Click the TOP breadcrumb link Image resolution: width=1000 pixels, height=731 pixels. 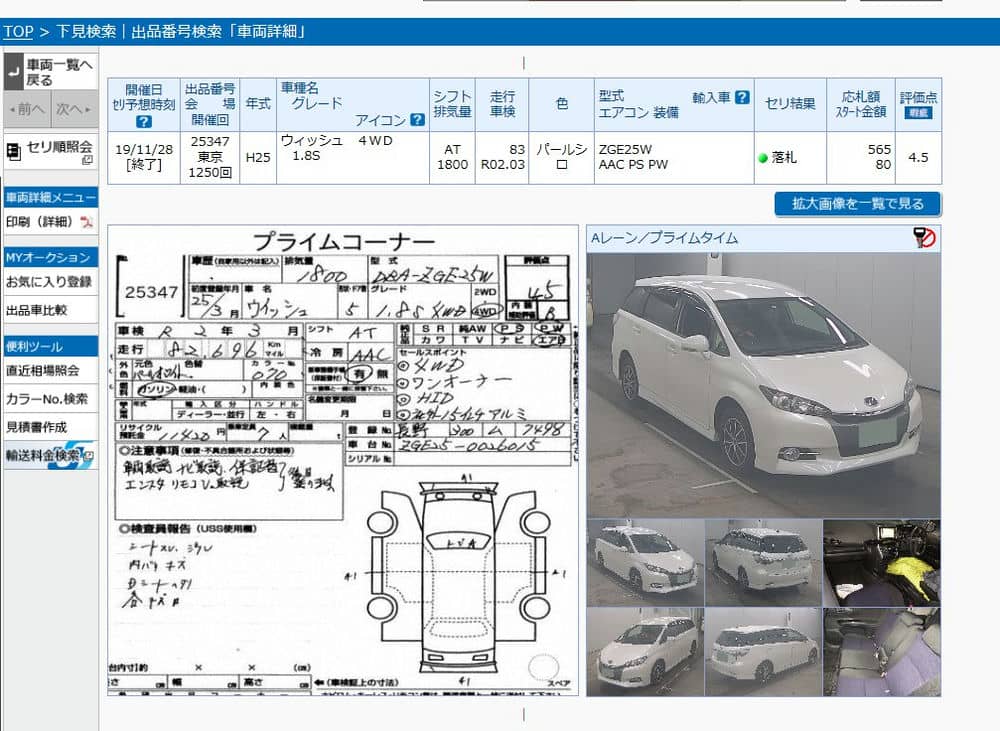[18, 32]
